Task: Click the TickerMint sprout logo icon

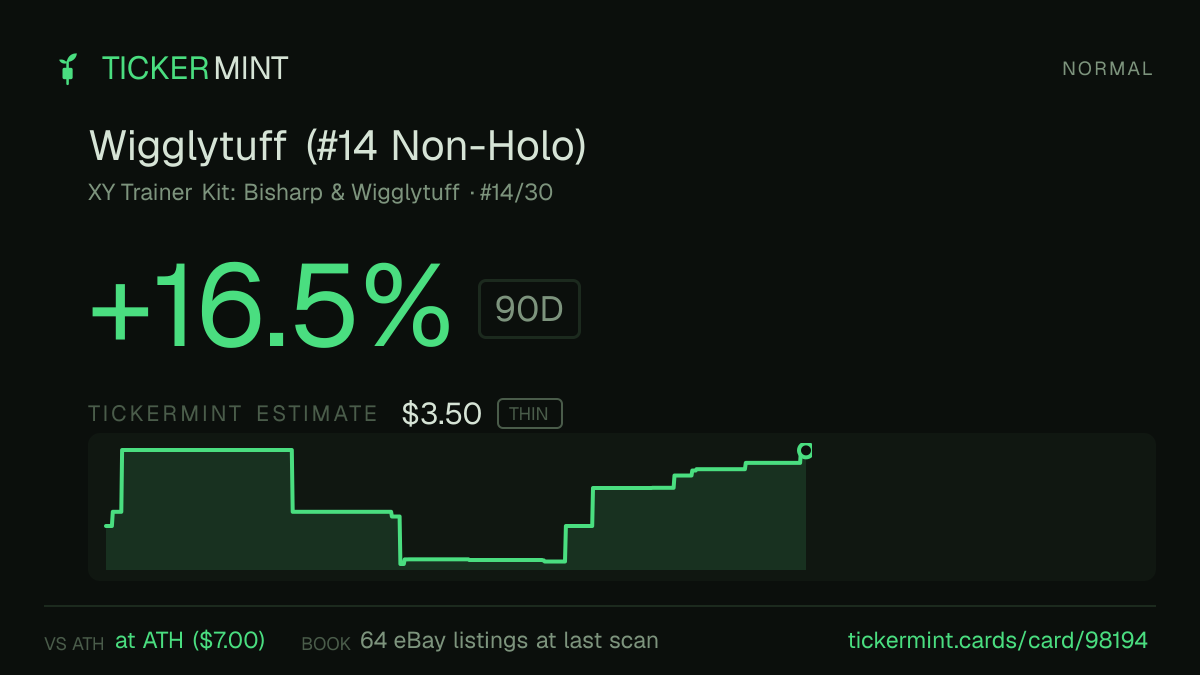Action: (68, 69)
